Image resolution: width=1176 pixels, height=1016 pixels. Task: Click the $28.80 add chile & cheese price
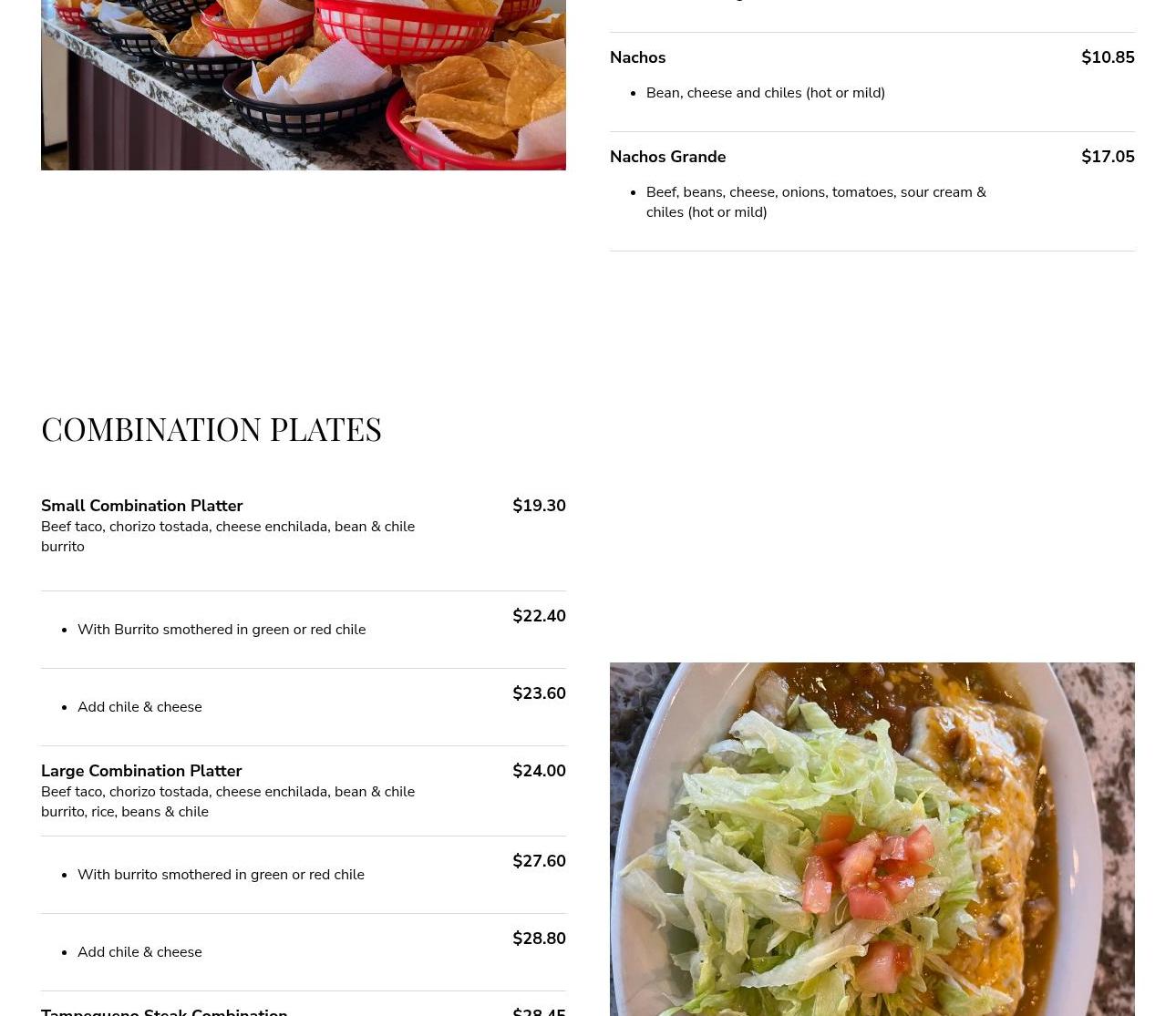[539, 939]
